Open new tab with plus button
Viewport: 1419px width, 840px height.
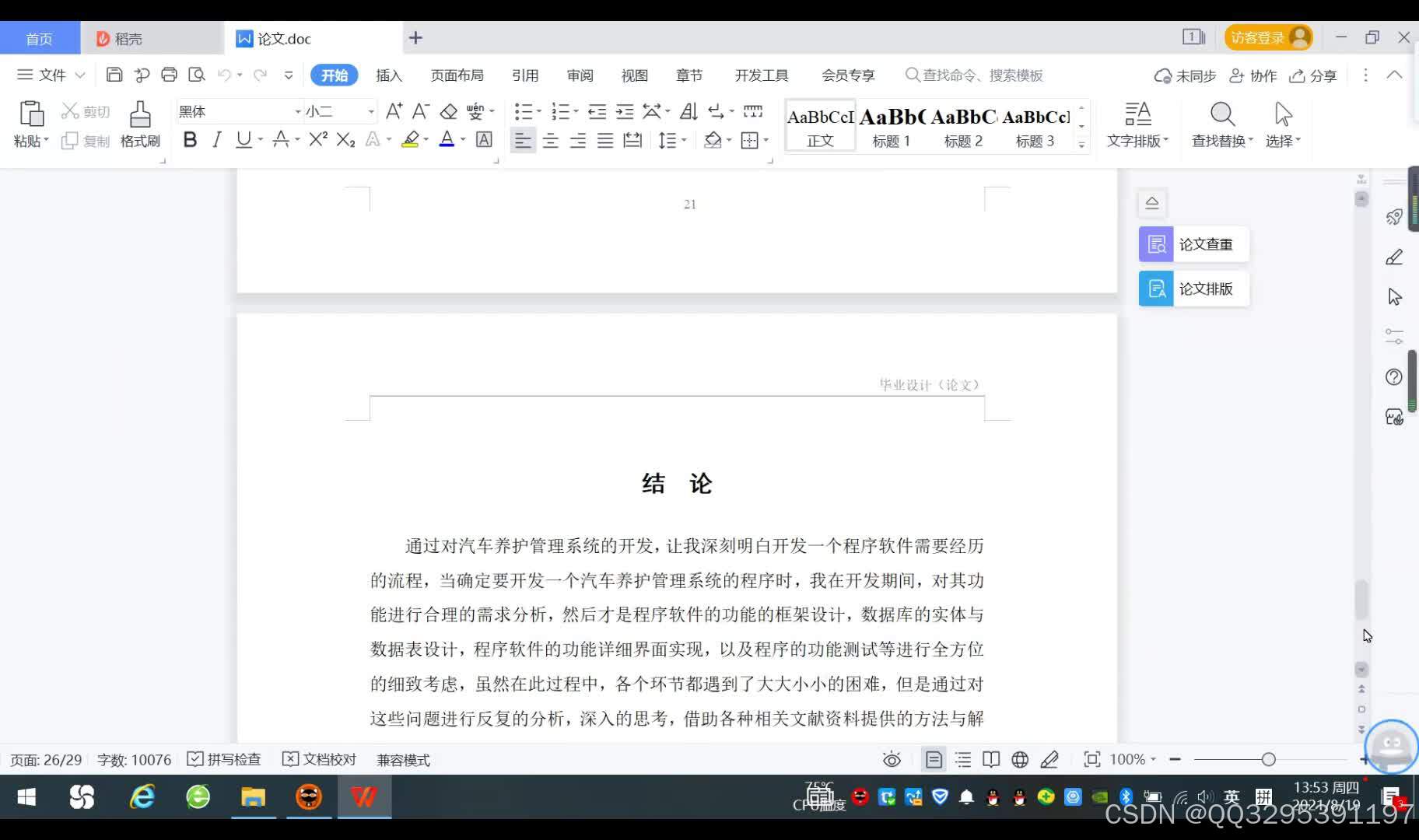(x=415, y=37)
